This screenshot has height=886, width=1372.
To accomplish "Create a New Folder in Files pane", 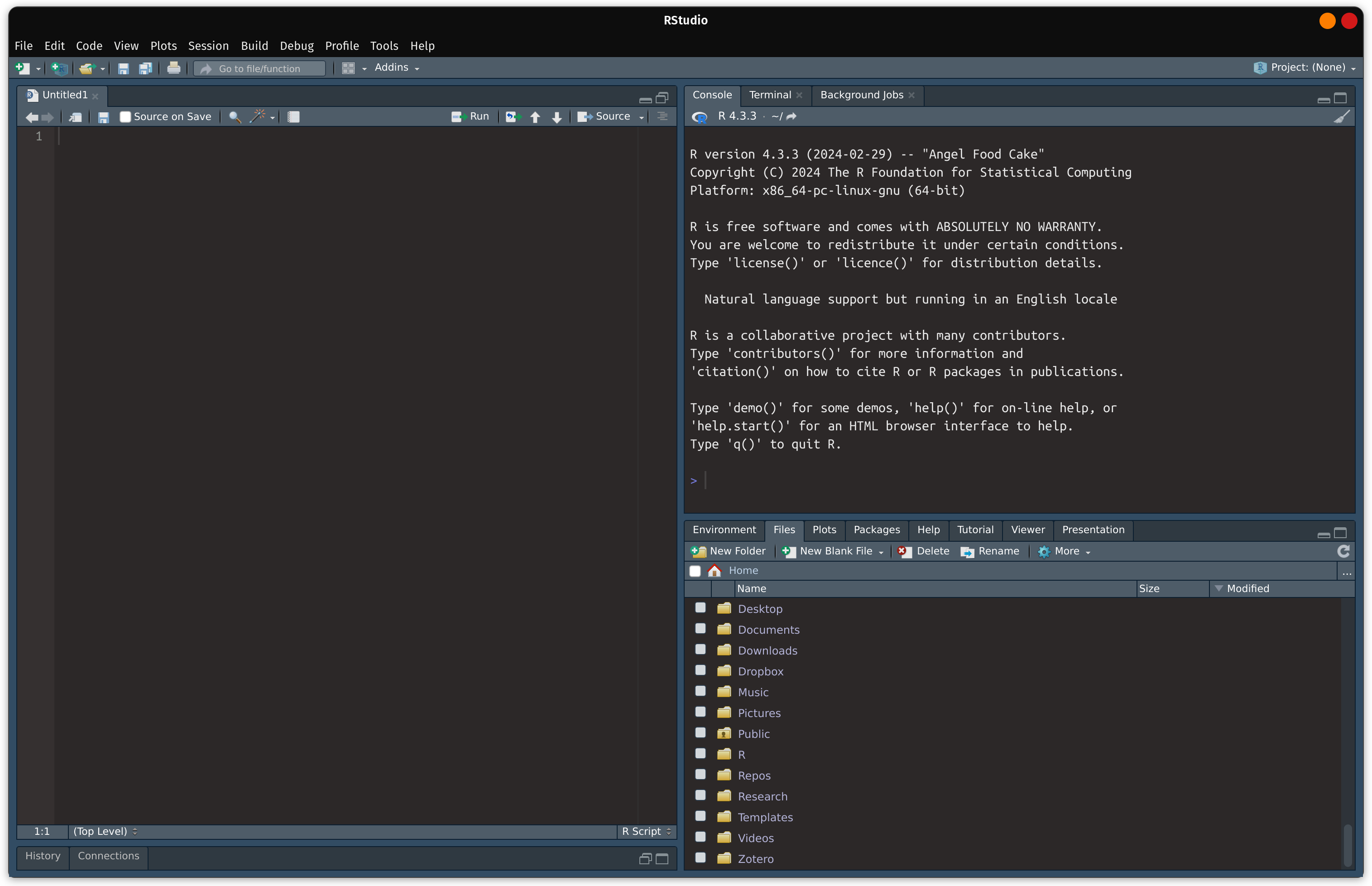I will click(727, 551).
